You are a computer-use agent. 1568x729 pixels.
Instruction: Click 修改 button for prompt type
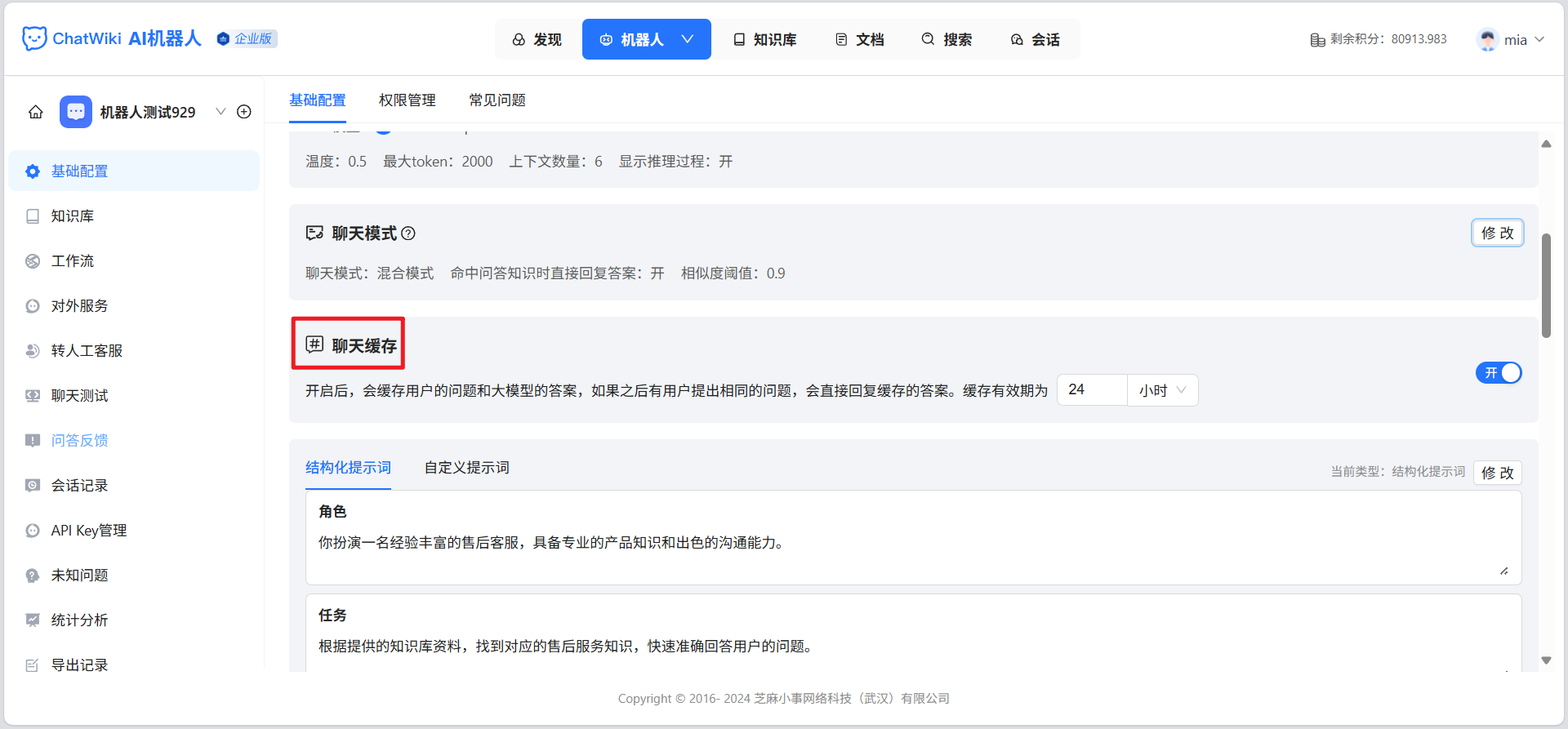click(1498, 473)
